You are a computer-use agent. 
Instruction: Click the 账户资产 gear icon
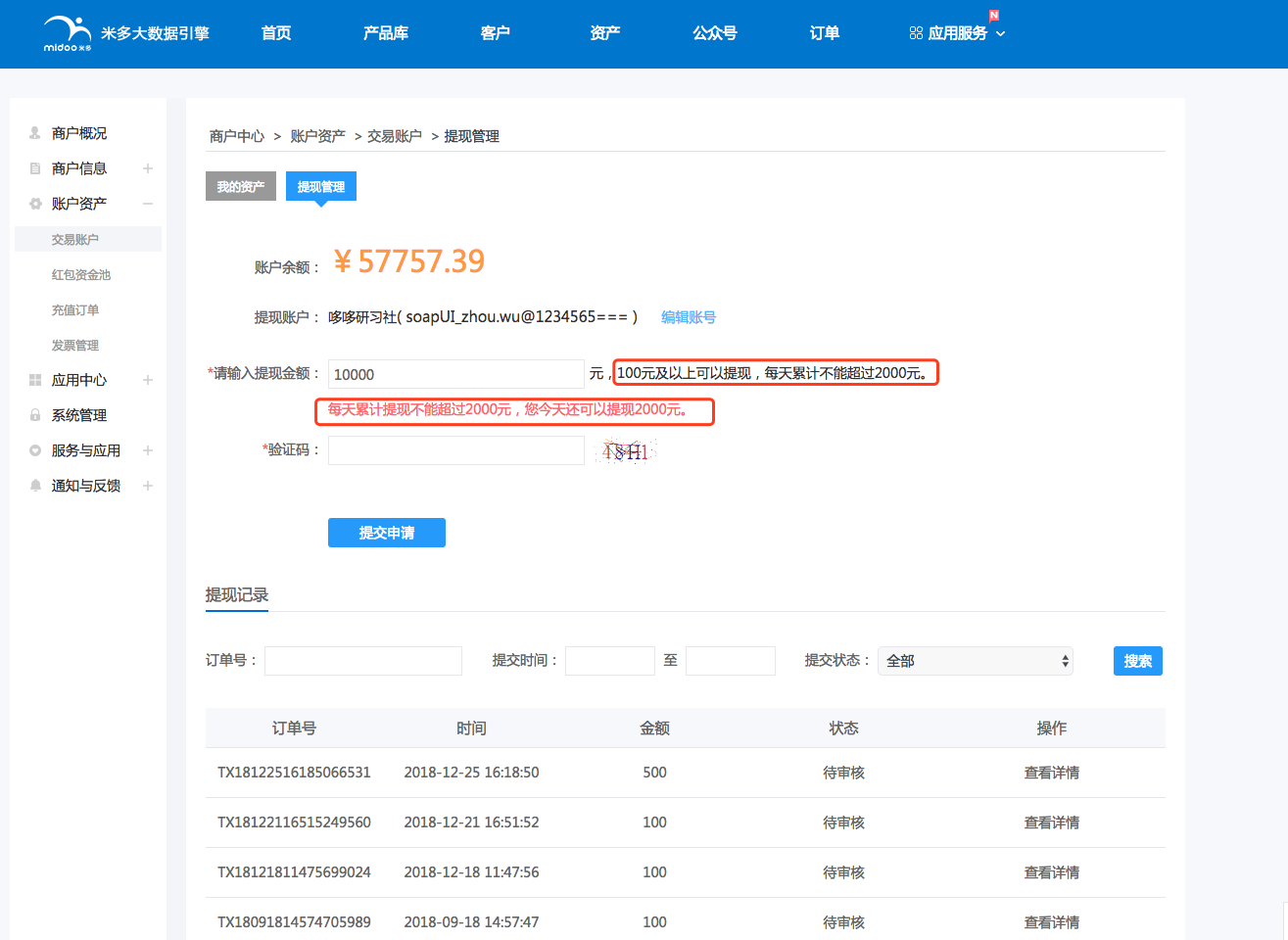(x=35, y=204)
